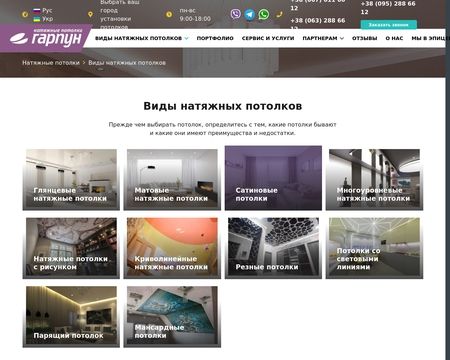Open Сатиновые потолки card
This screenshot has width=450, height=360.
point(273,178)
